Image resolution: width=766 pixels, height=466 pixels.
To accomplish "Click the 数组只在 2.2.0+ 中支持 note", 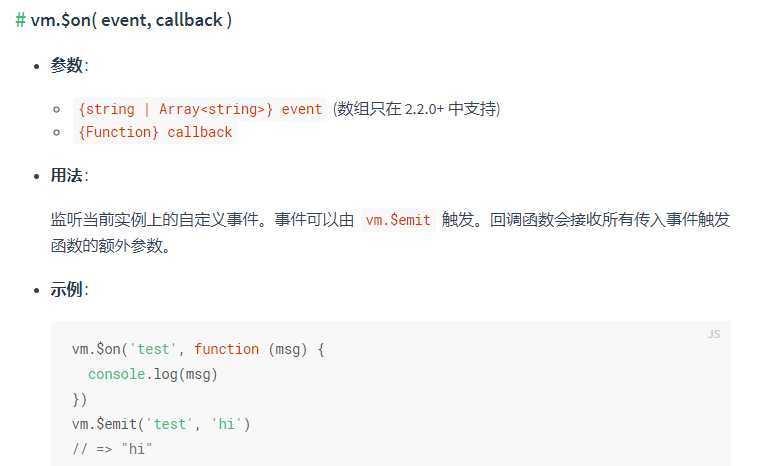I will tap(416, 109).
